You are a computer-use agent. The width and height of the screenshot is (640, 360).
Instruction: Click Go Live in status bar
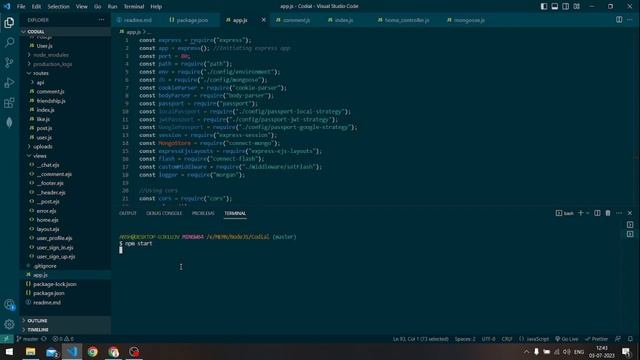(567, 339)
